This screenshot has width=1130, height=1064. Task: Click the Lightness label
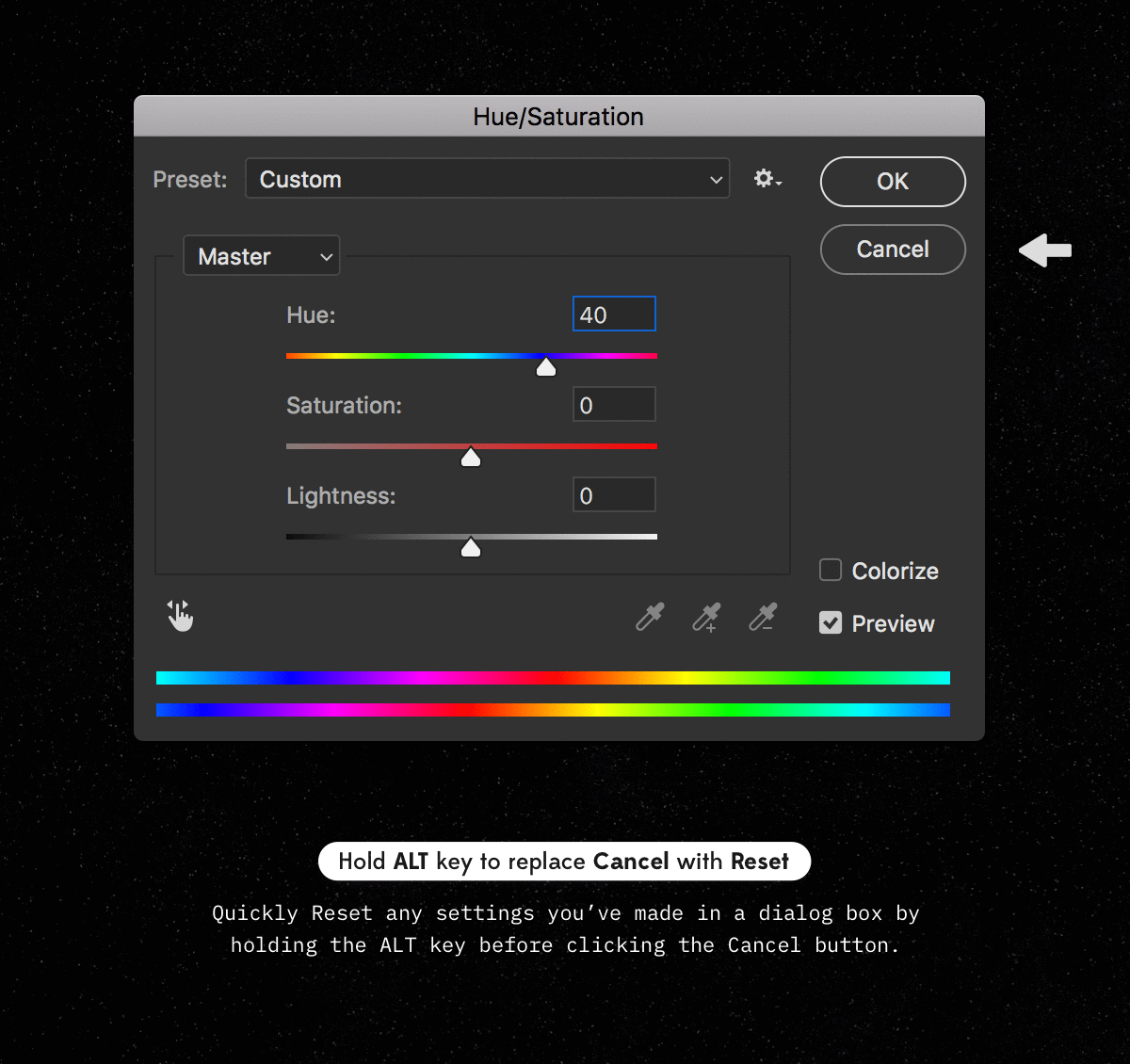click(x=341, y=496)
